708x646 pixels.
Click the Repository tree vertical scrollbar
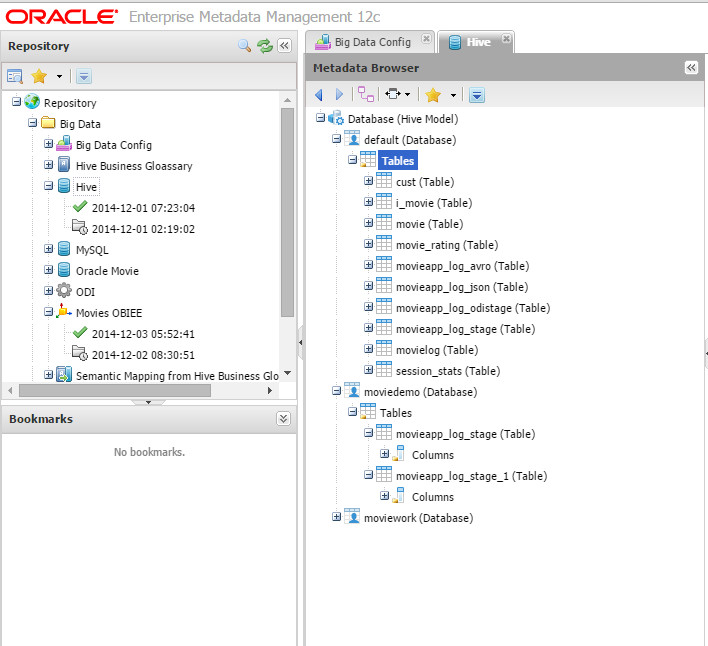pyautogui.click(x=287, y=212)
